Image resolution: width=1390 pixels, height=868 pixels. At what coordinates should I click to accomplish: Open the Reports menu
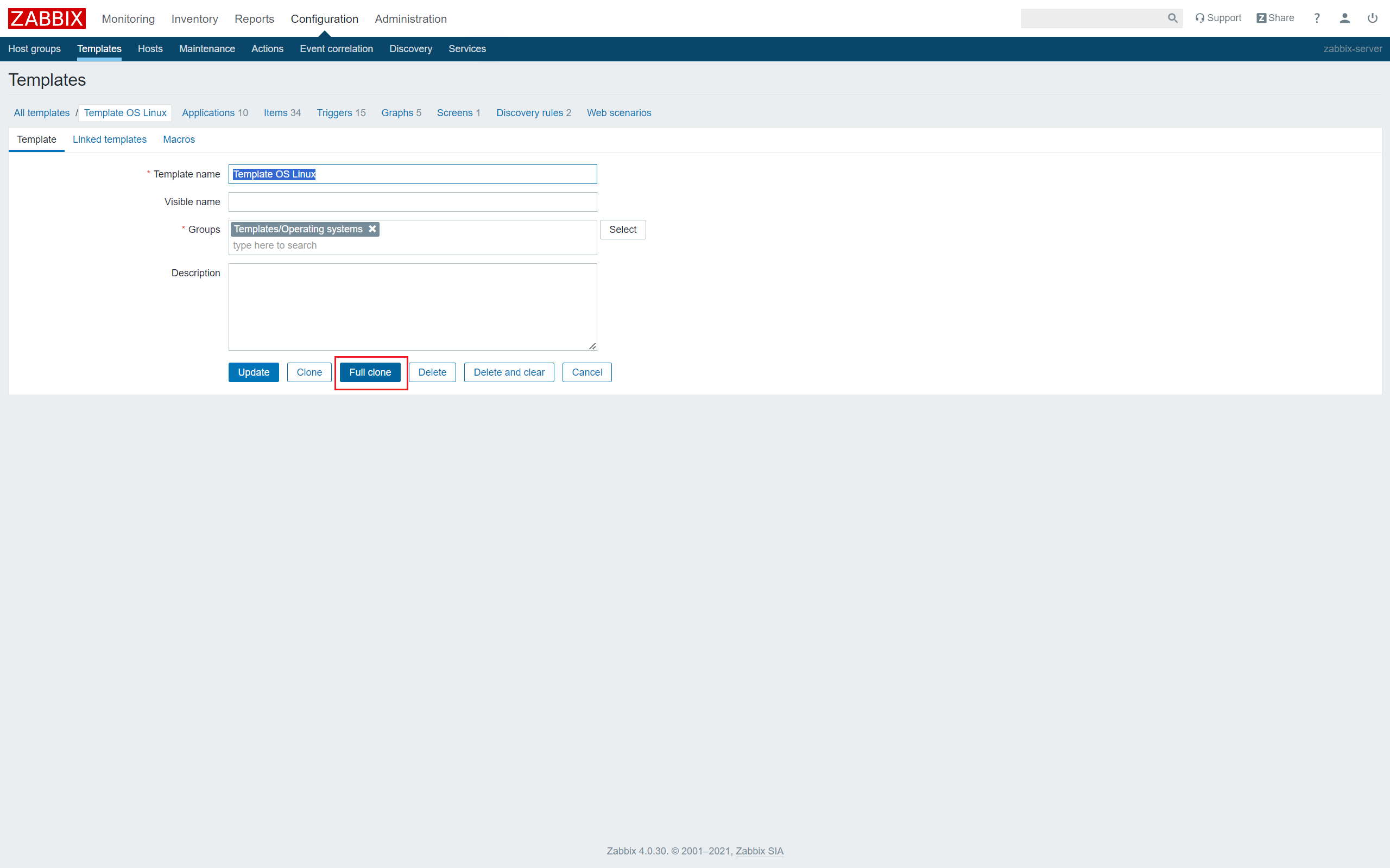coord(254,19)
